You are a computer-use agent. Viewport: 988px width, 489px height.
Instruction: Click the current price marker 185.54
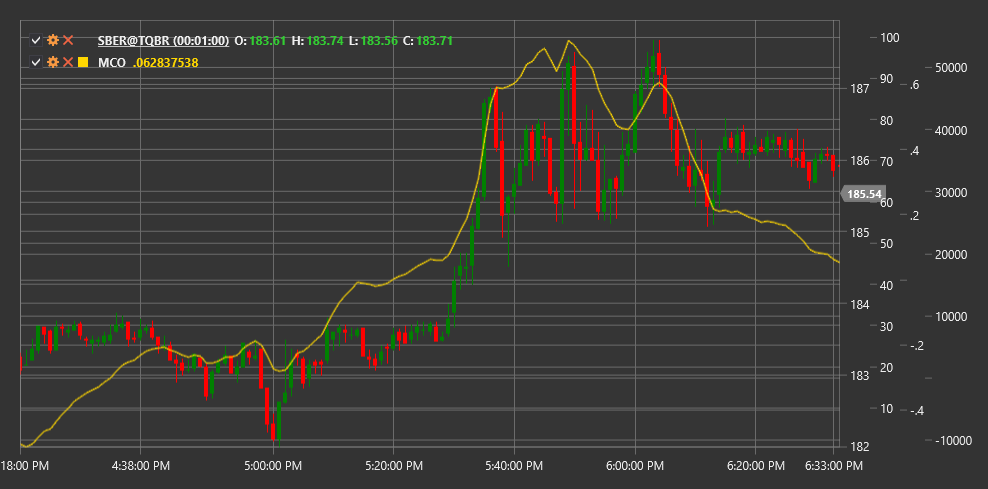863,194
